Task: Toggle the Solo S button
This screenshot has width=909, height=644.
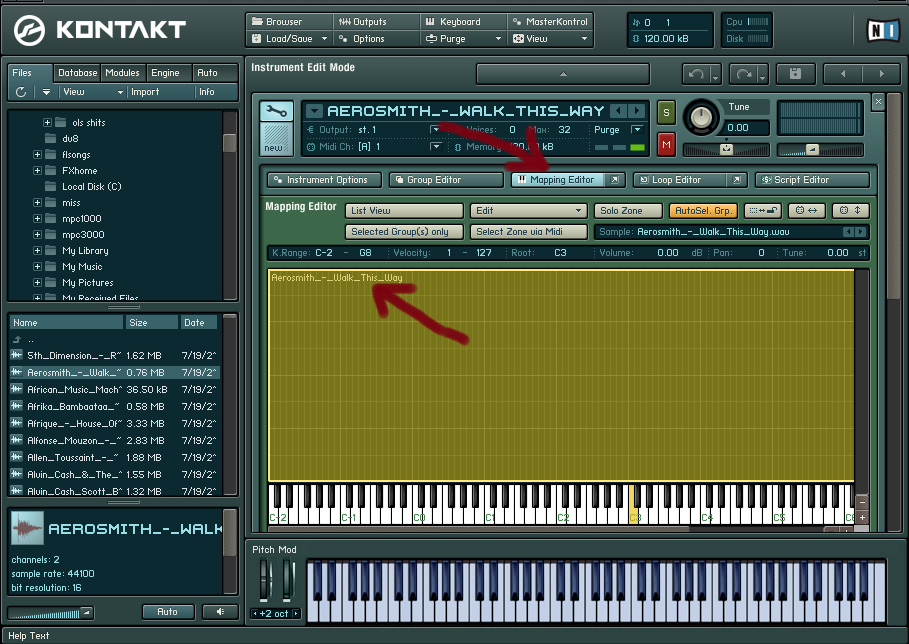Action: click(x=666, y=112)
